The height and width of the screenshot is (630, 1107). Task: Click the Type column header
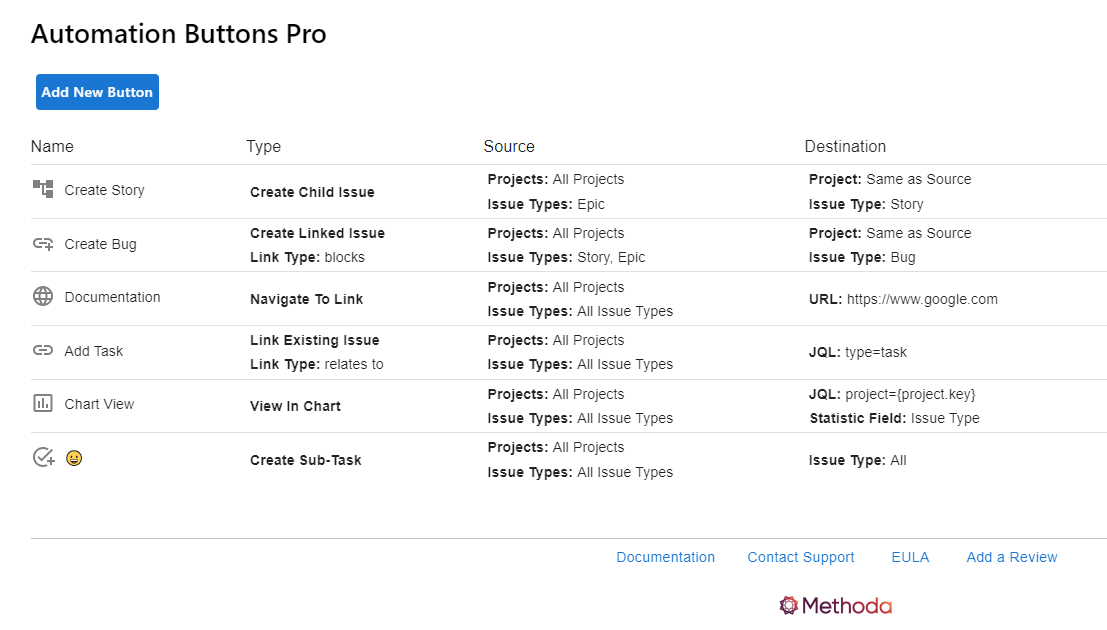pyautogui.click(x=263, y=146)
